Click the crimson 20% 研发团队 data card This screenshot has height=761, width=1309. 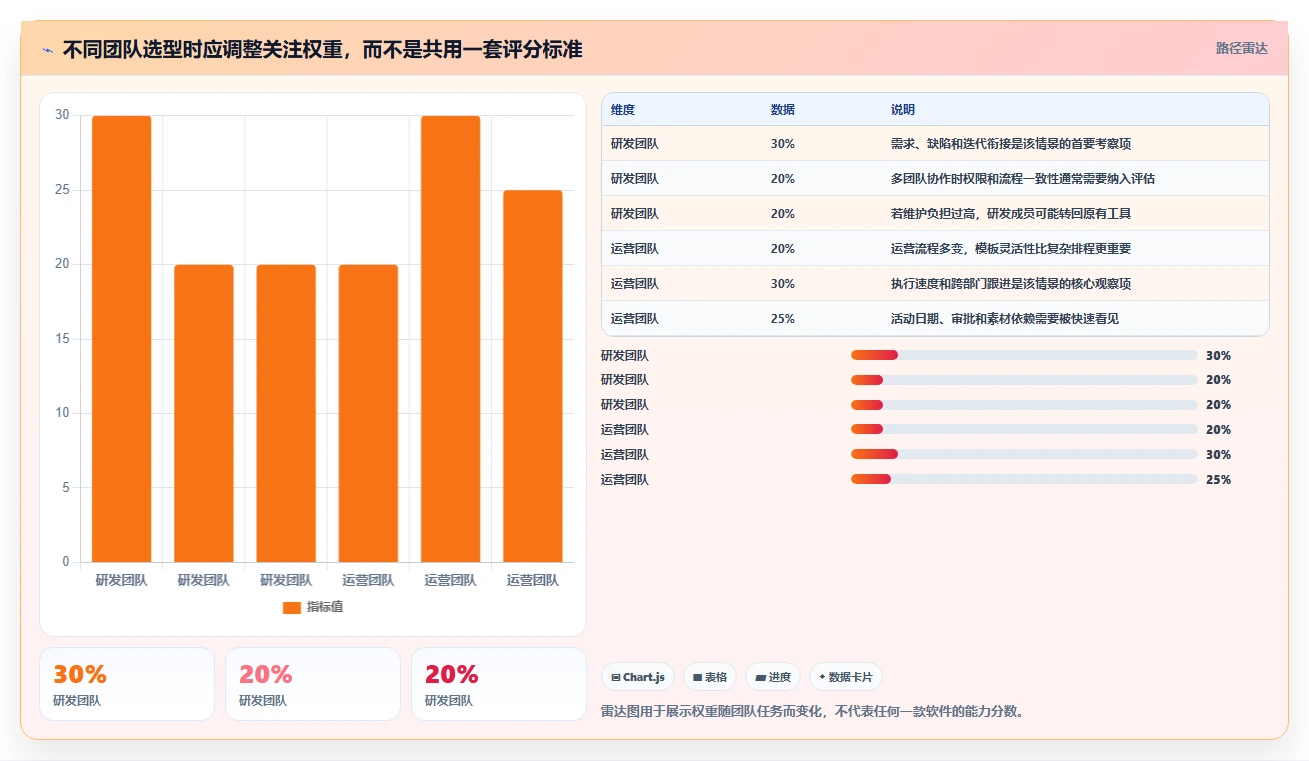point(499,684)
